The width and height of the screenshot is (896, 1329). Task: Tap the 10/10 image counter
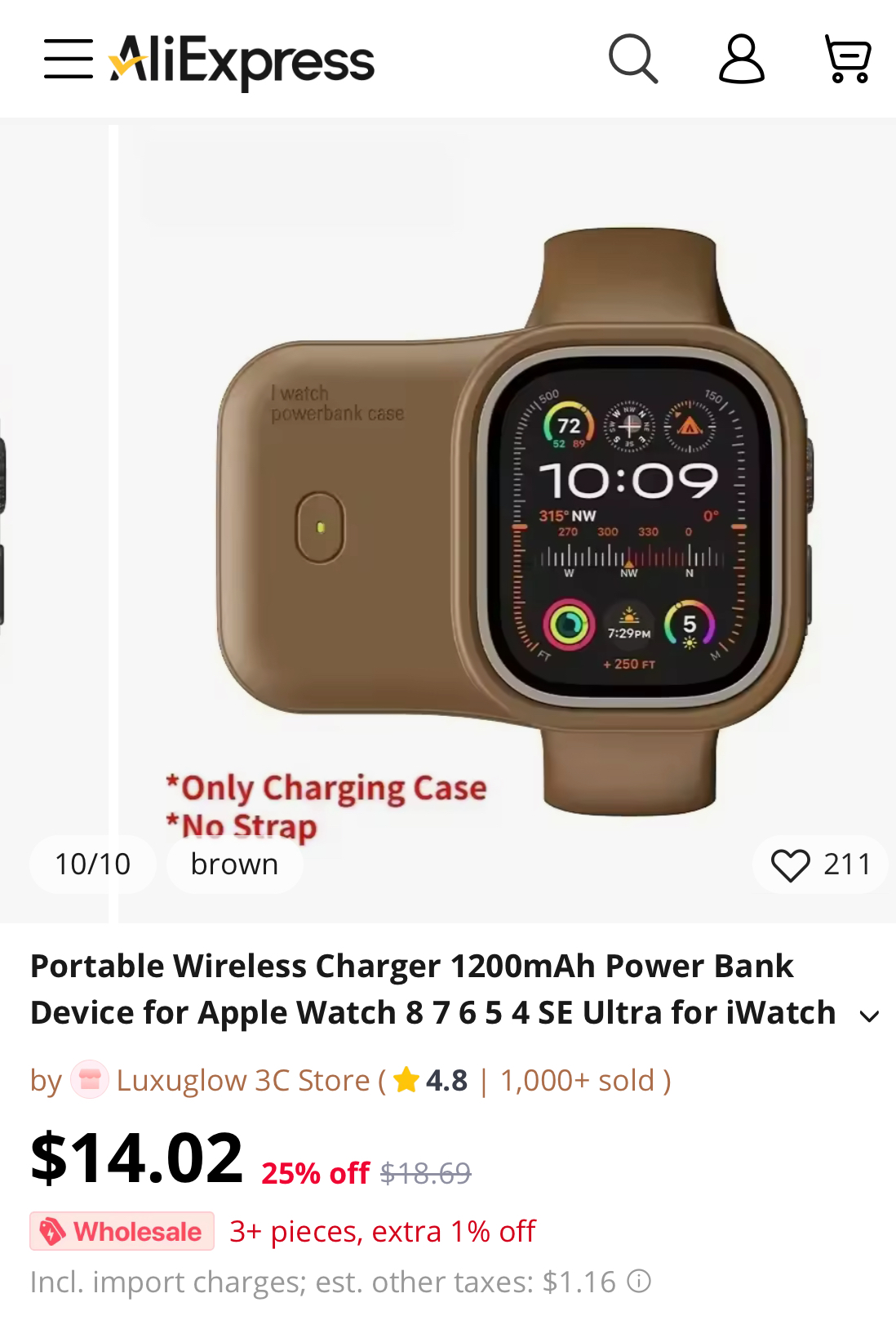[x=93, y=865]
